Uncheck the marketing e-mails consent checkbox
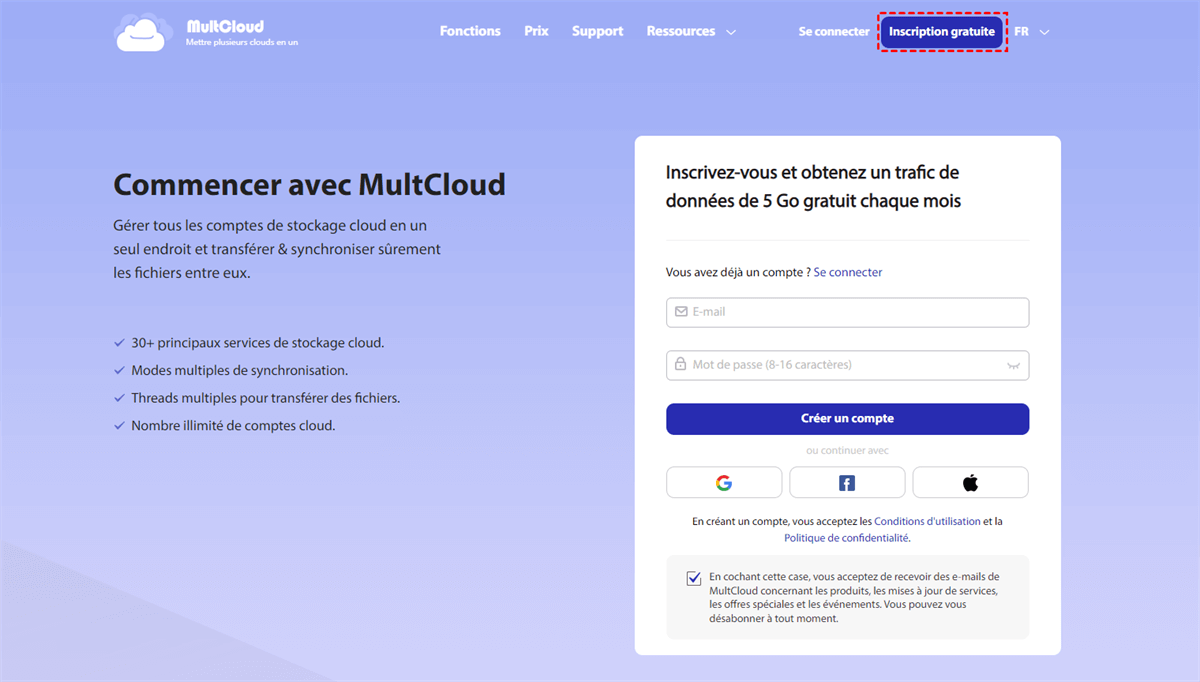Viewport: 1200px width, 682px height. click(x=694, y=578)
